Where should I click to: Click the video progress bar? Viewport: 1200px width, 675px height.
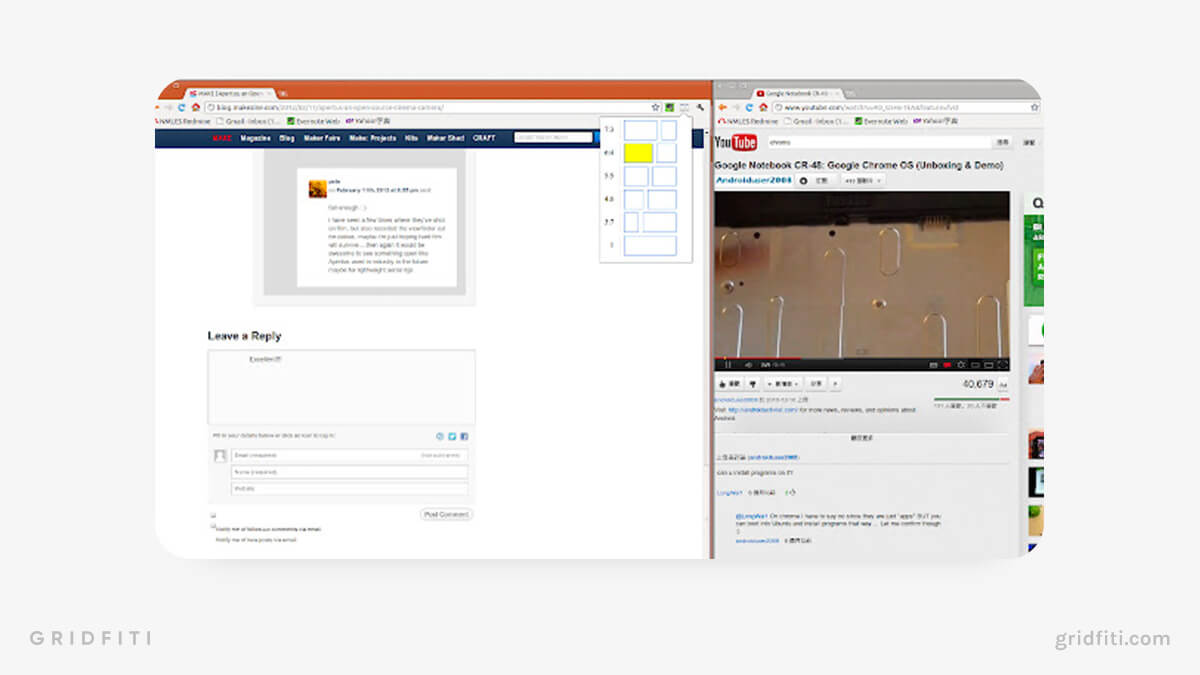pyautogui.click(x=861, y=357)
